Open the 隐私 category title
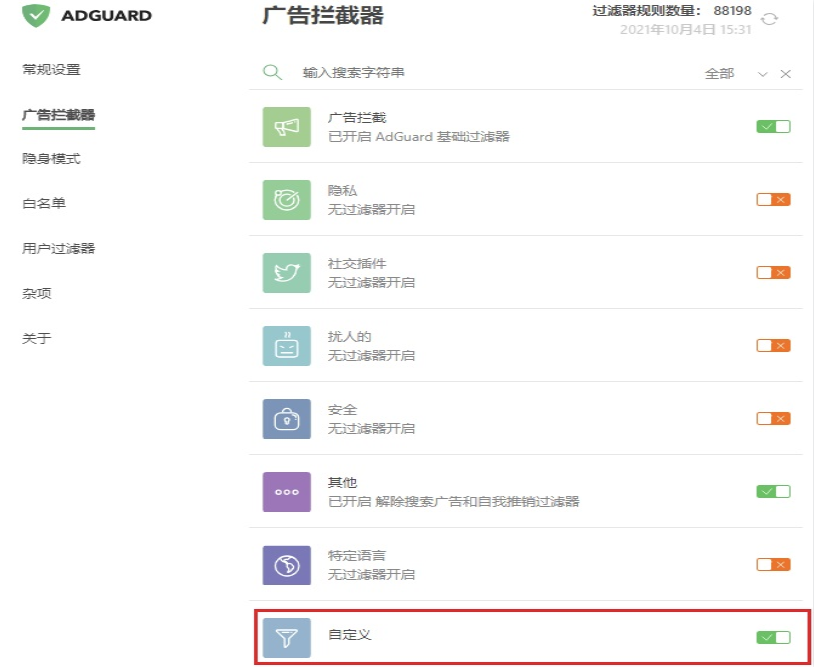The image size is (814, 667). [342, 190]
